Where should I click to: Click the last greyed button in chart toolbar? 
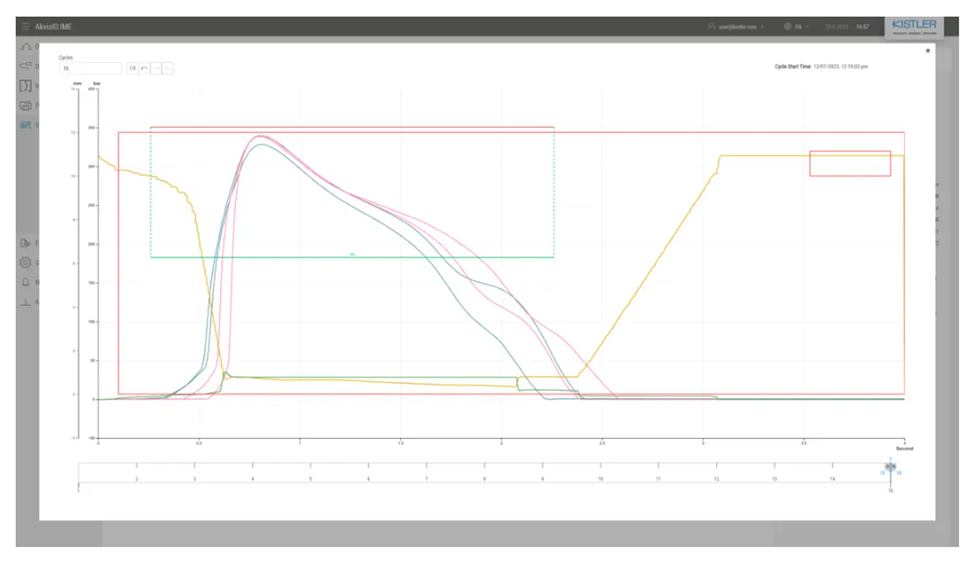click(168, 68)
